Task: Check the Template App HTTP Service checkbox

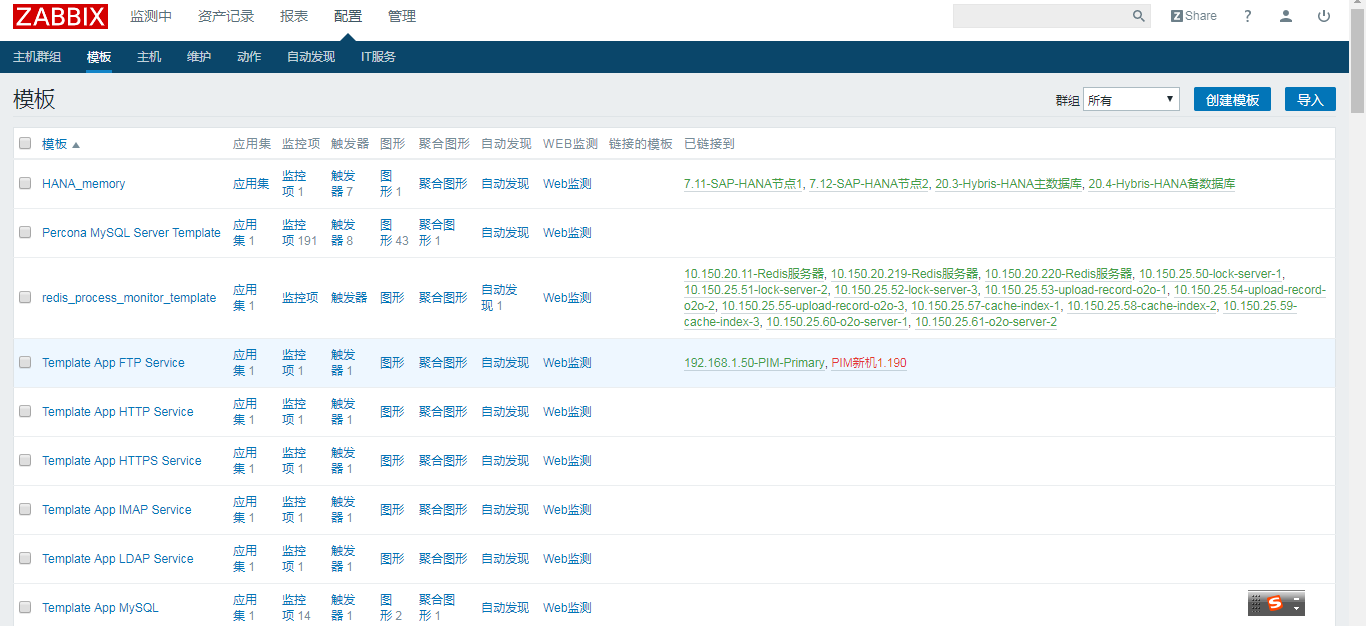Action: click(x=25, y=412)
